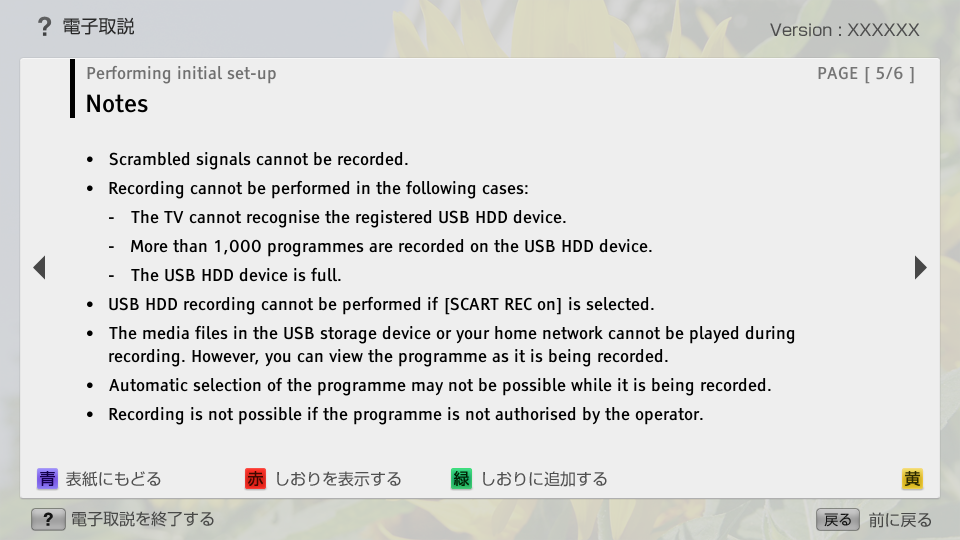Screen dimensions: 960x540
Task: Click 電子取説を終了する to exit manual
Action: click(142, 519)
